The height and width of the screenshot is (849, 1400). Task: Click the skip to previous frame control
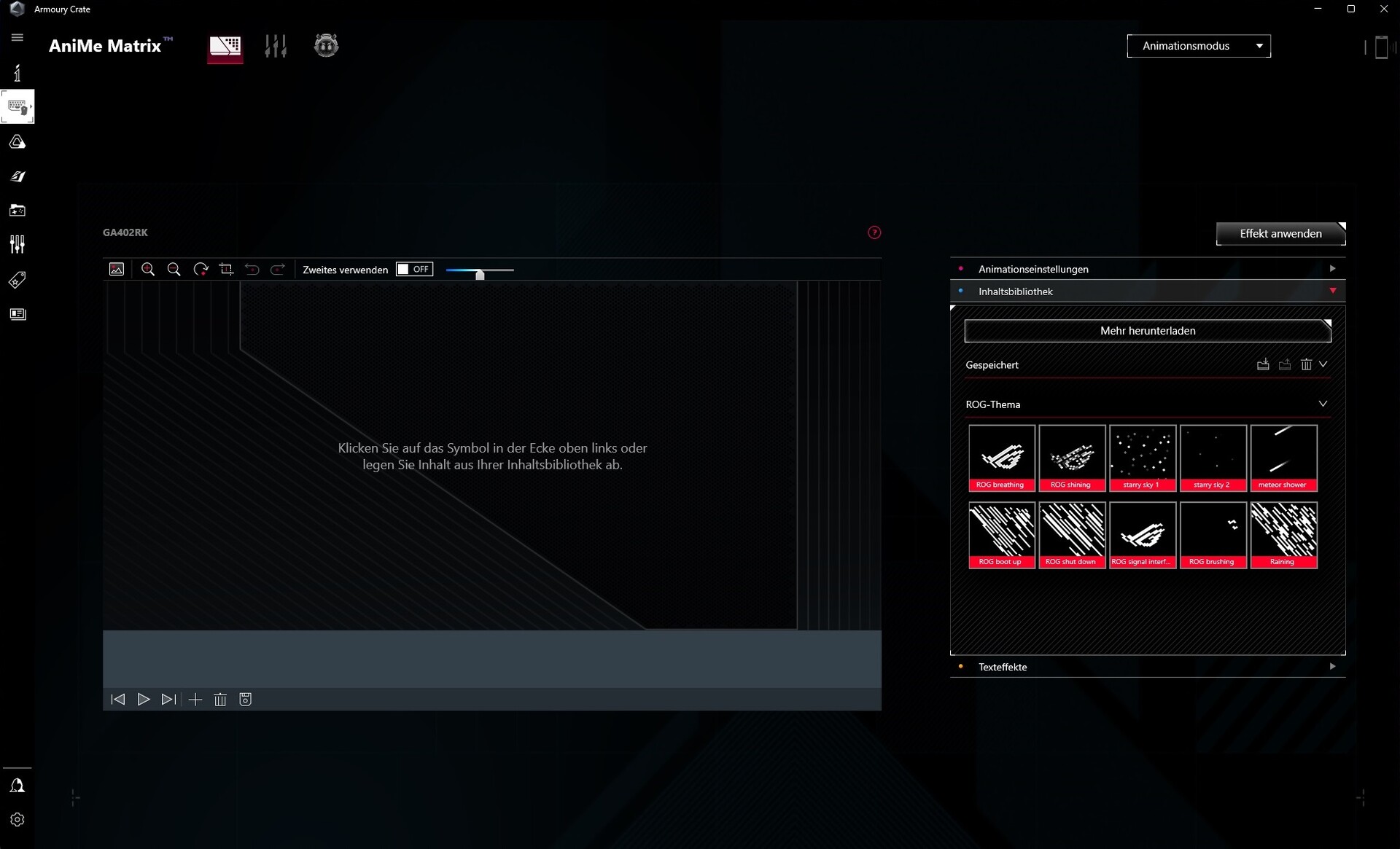[118, 700]
